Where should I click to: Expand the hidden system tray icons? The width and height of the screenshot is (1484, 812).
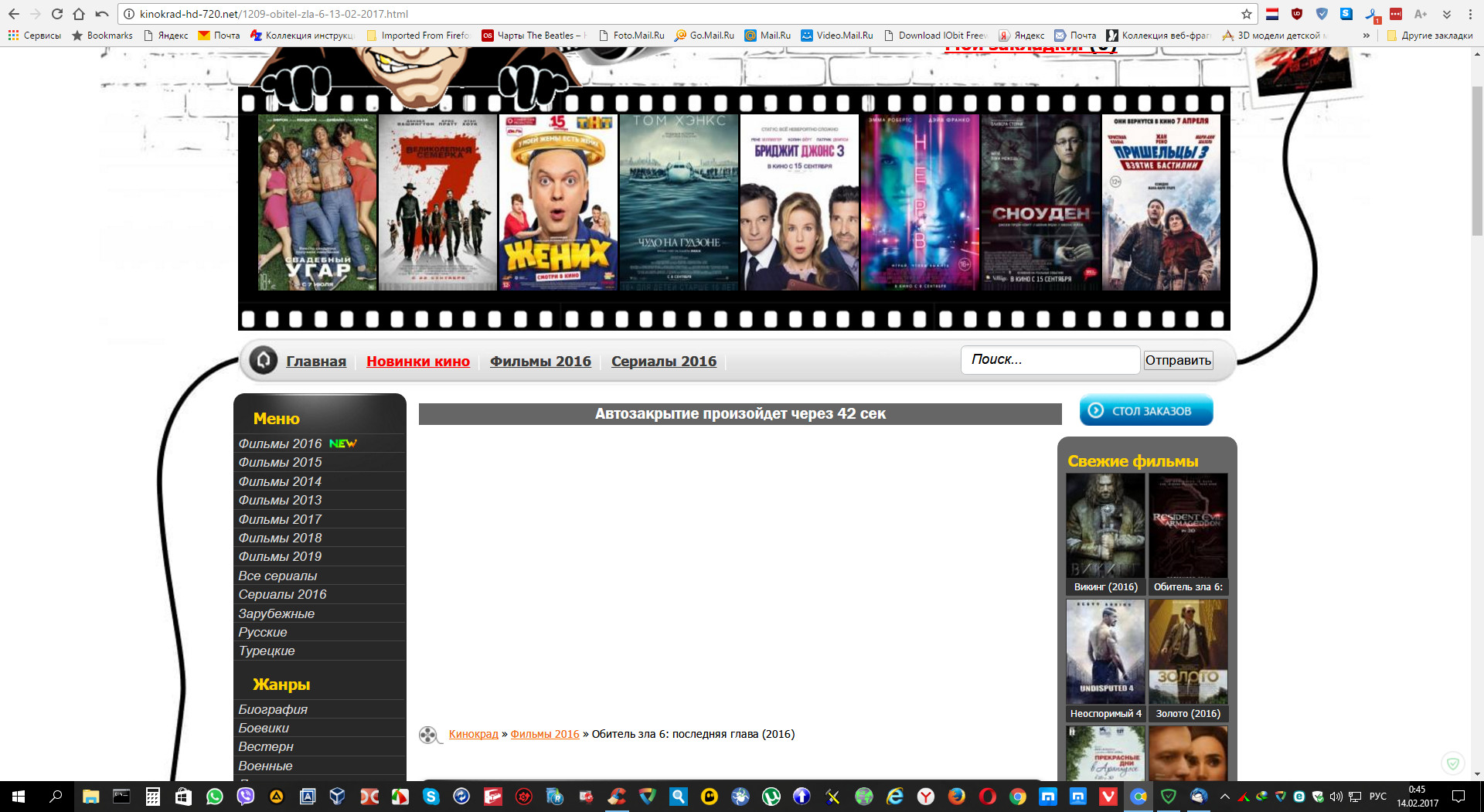click(x=1224, y=796)
